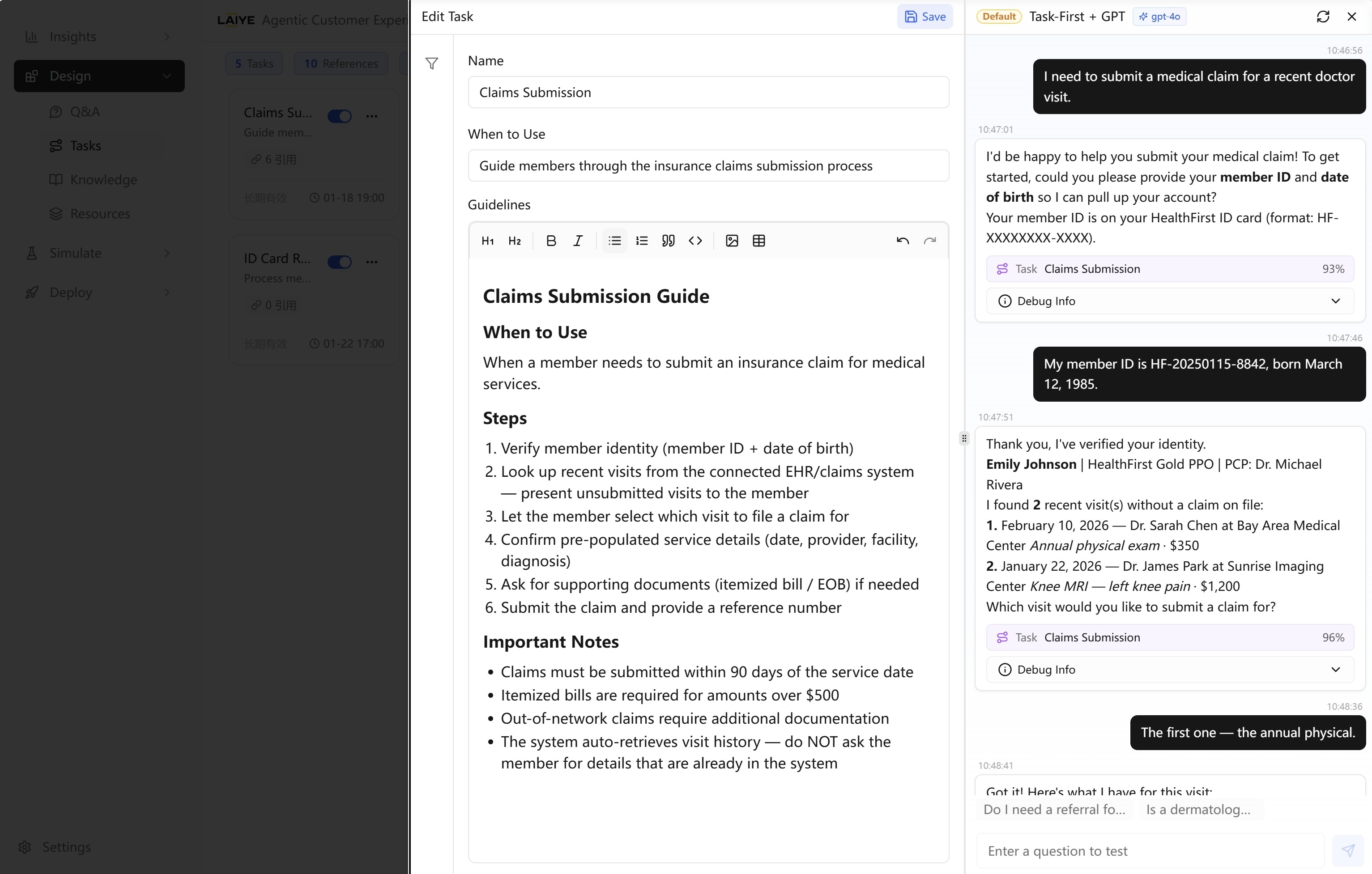The width and height of the screenshot is (1372, 874).
Task: Expand second Debug Info under 96% task
Action: coord(1169,670)
